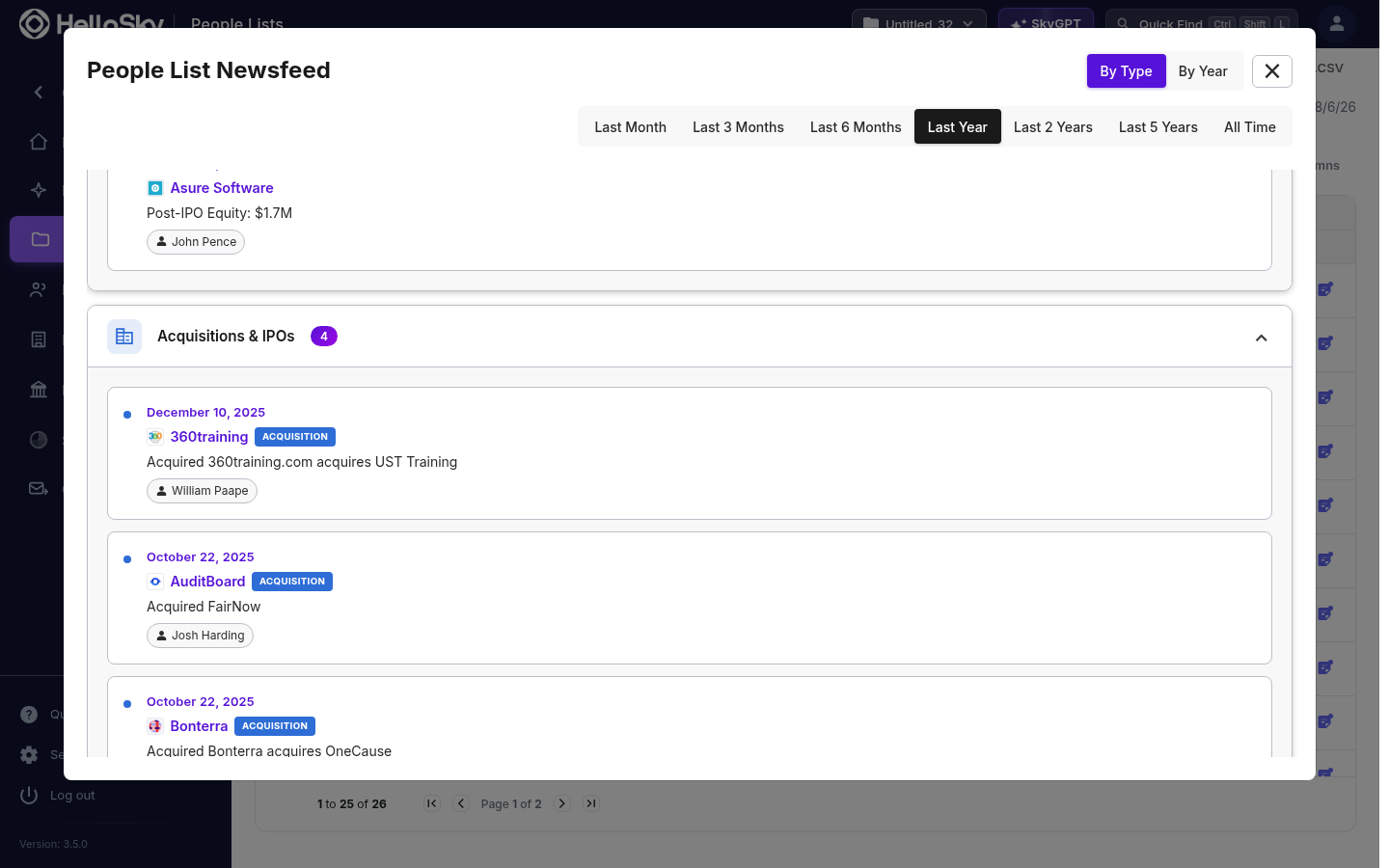Switch newsfeed to By Type view

click(1126, 71)
